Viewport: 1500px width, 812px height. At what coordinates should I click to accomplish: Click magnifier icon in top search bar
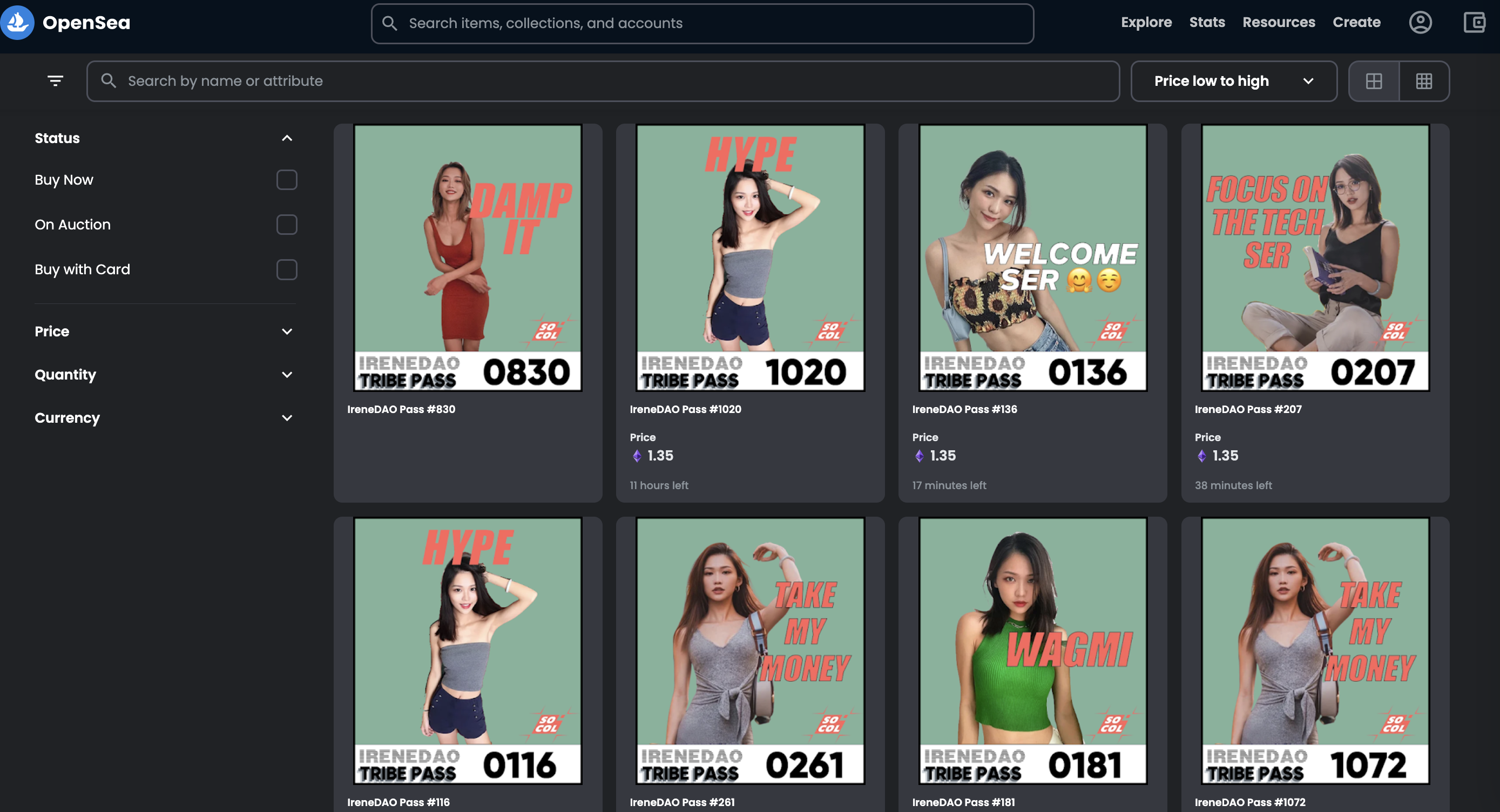[389, 23]
